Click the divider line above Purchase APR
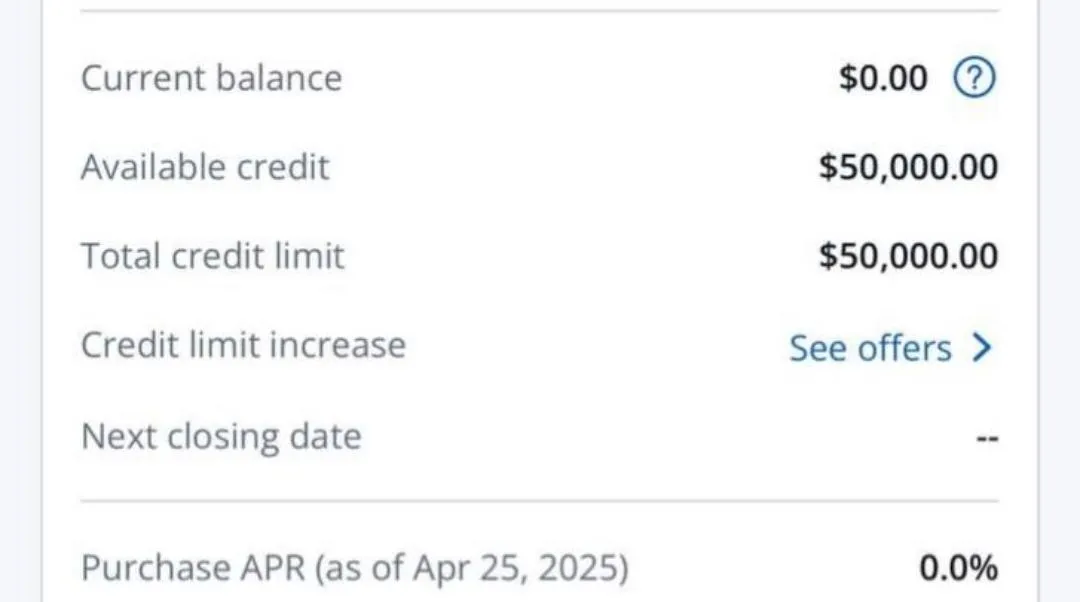The height and width of the screenshot is (602, 1080). point(539,501)
